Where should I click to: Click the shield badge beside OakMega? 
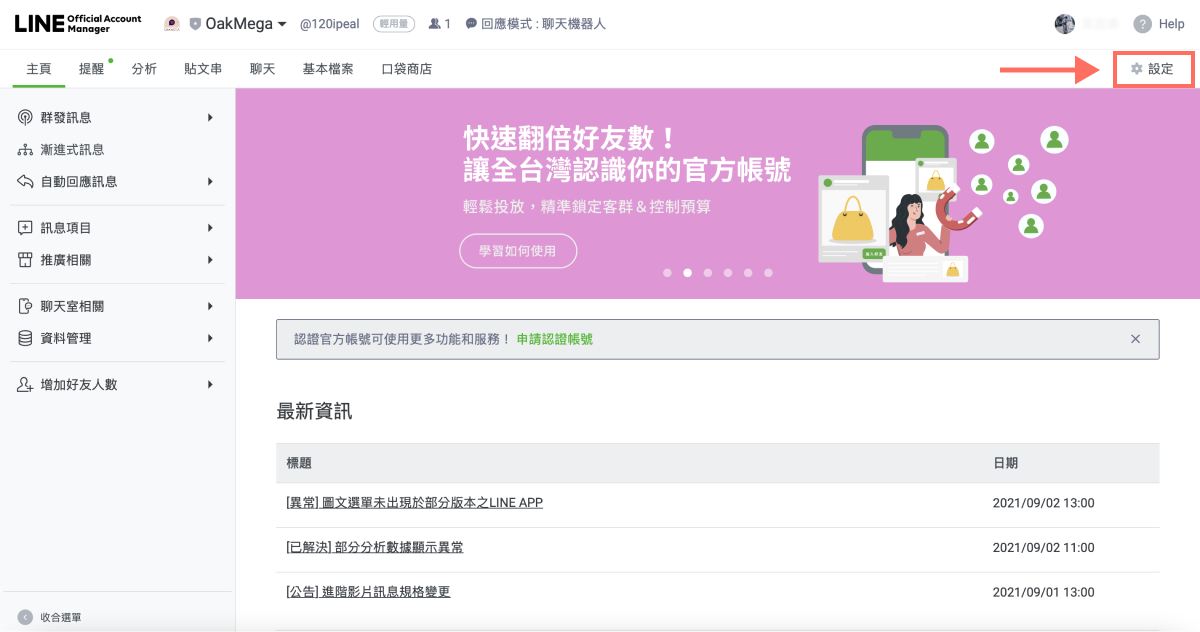pyautogui.click(x=195, y=24)
